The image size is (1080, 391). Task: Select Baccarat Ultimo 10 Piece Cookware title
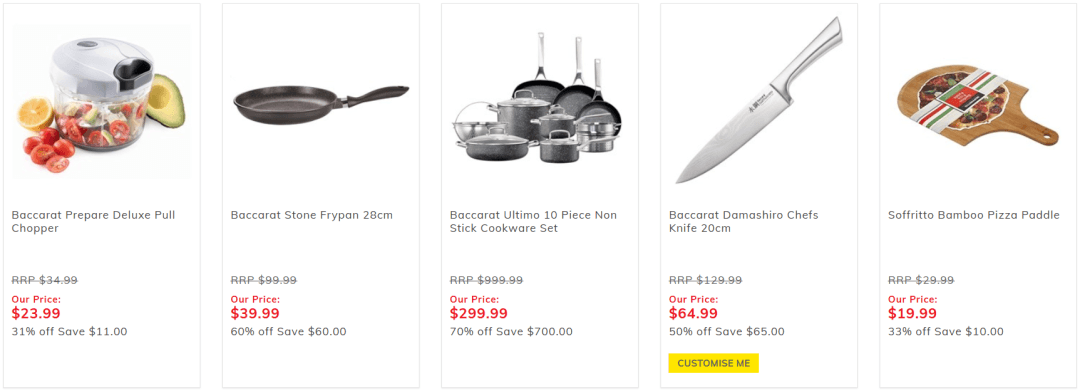click(533, 222)
